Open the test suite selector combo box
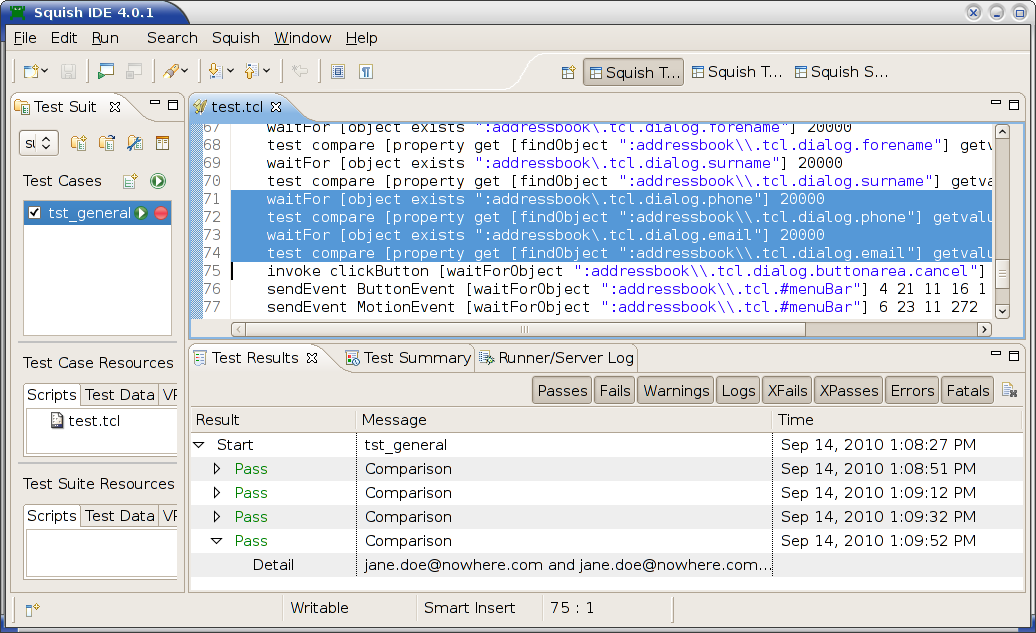Image resolution: width=1036 pixels, height=633 pixels. pos(40,143)
